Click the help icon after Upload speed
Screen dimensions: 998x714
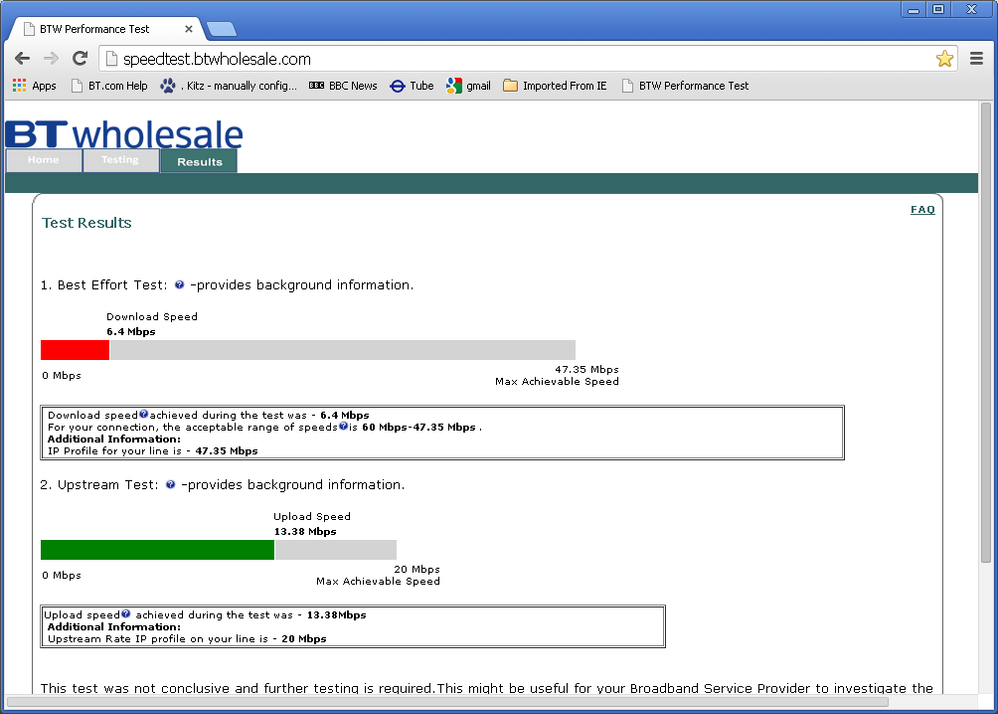coord(126,613)
